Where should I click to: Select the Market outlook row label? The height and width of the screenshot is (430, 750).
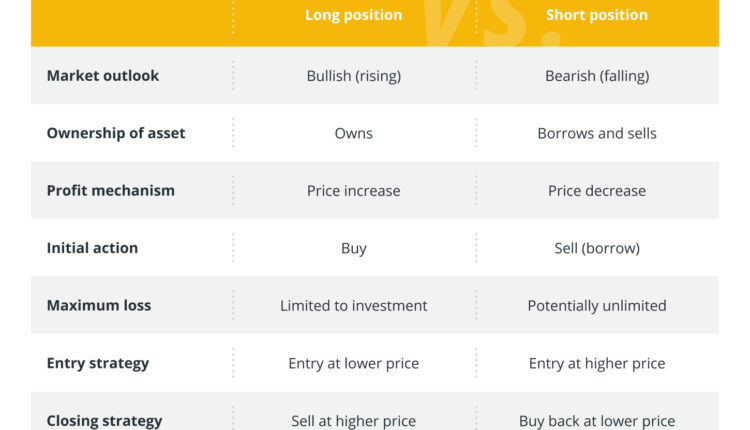pyautogui.click(x=103, y=76)
